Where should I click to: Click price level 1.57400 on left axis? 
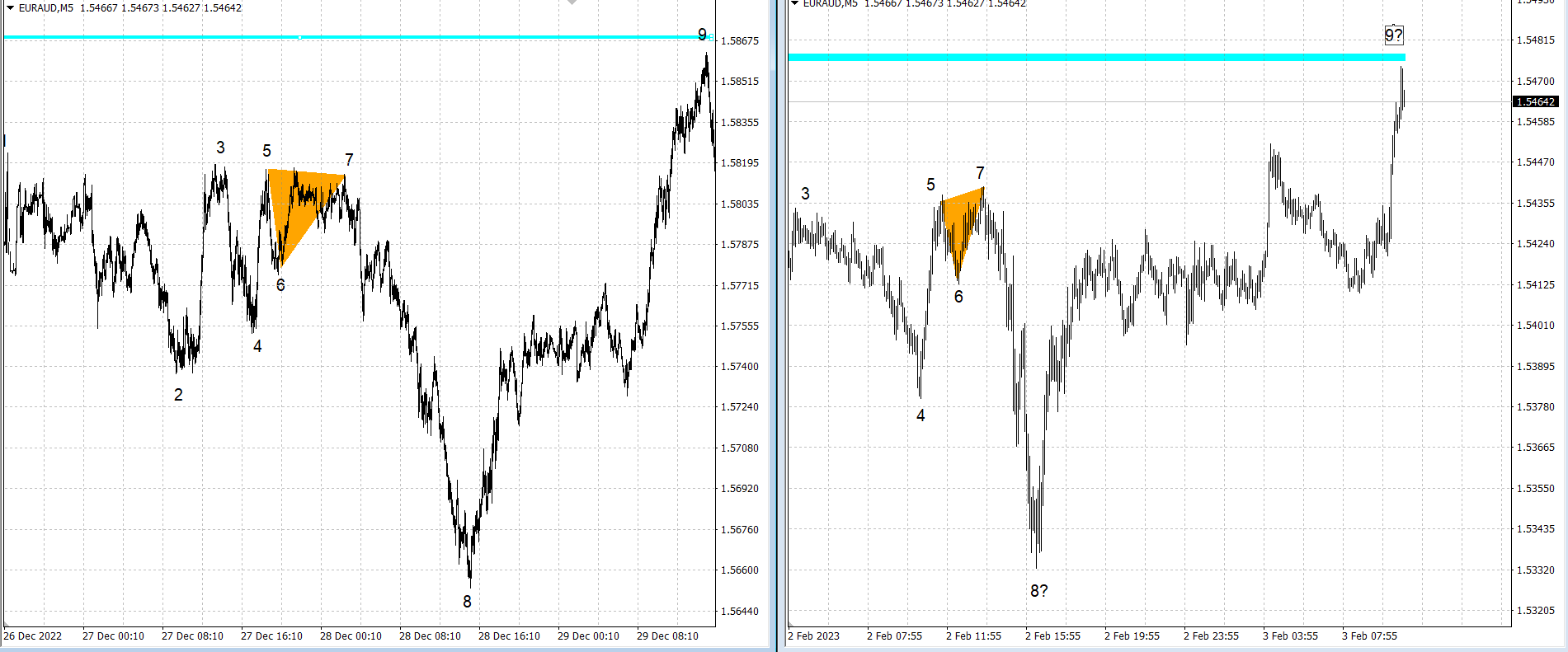pos(740,366)
